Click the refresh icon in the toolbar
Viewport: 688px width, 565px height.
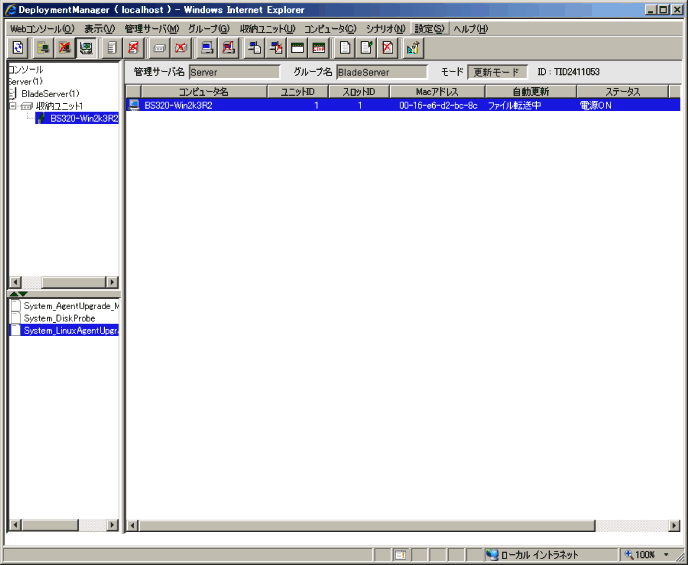pos(18,48)
